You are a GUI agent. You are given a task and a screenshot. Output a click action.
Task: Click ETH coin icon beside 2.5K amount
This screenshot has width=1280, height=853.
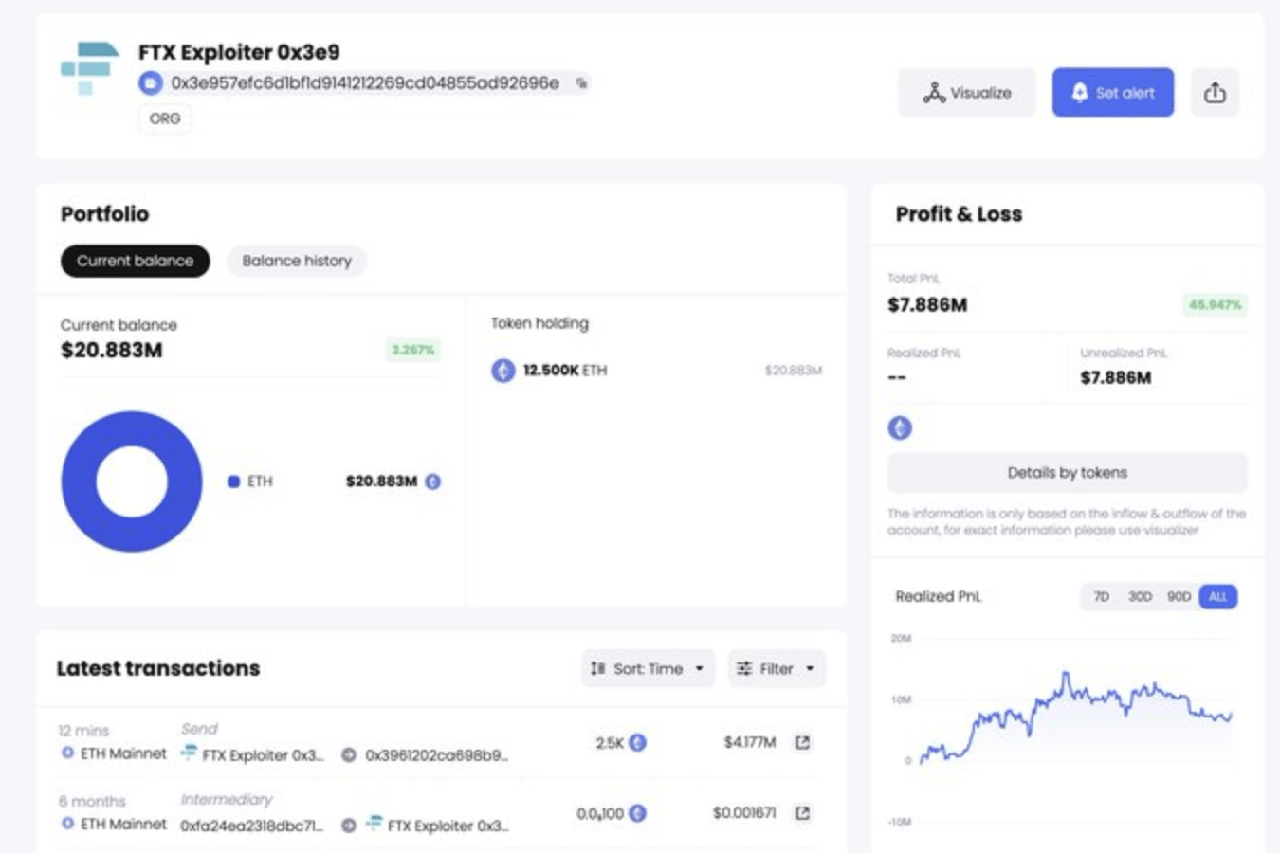pyautogui.click(x=637, y=743)
